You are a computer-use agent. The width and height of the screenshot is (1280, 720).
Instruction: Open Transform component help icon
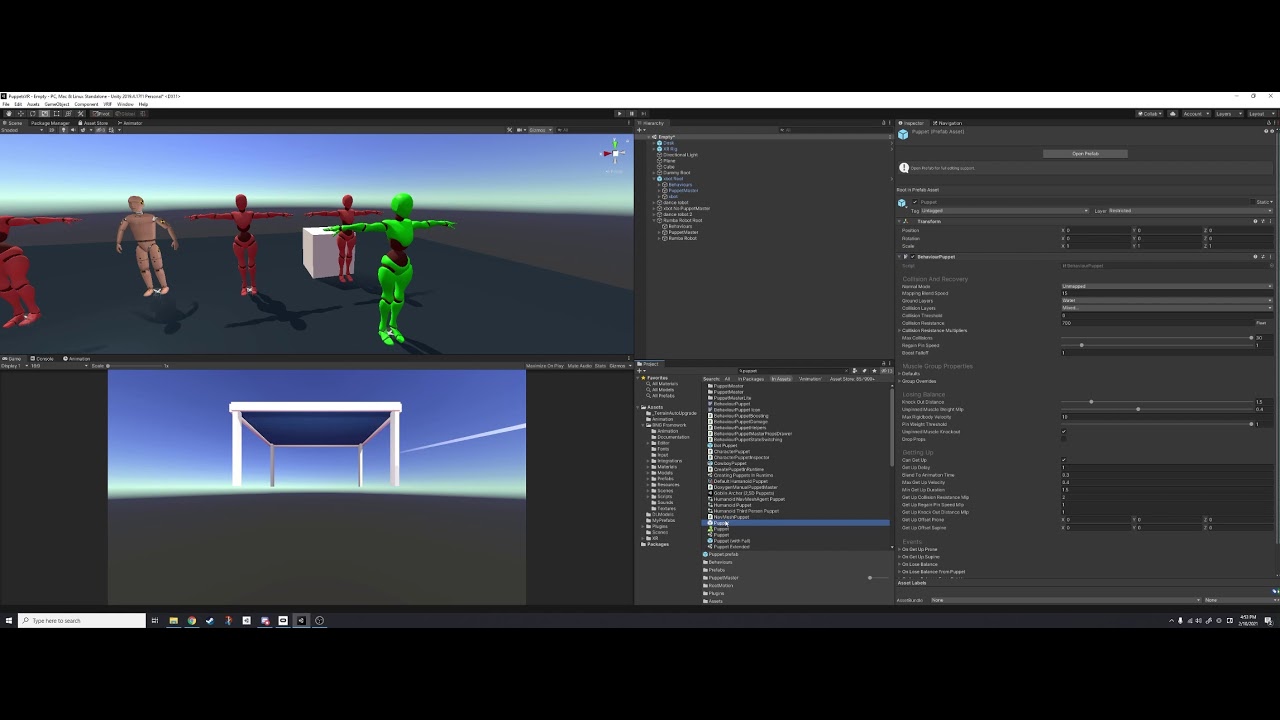point(1255,221)
